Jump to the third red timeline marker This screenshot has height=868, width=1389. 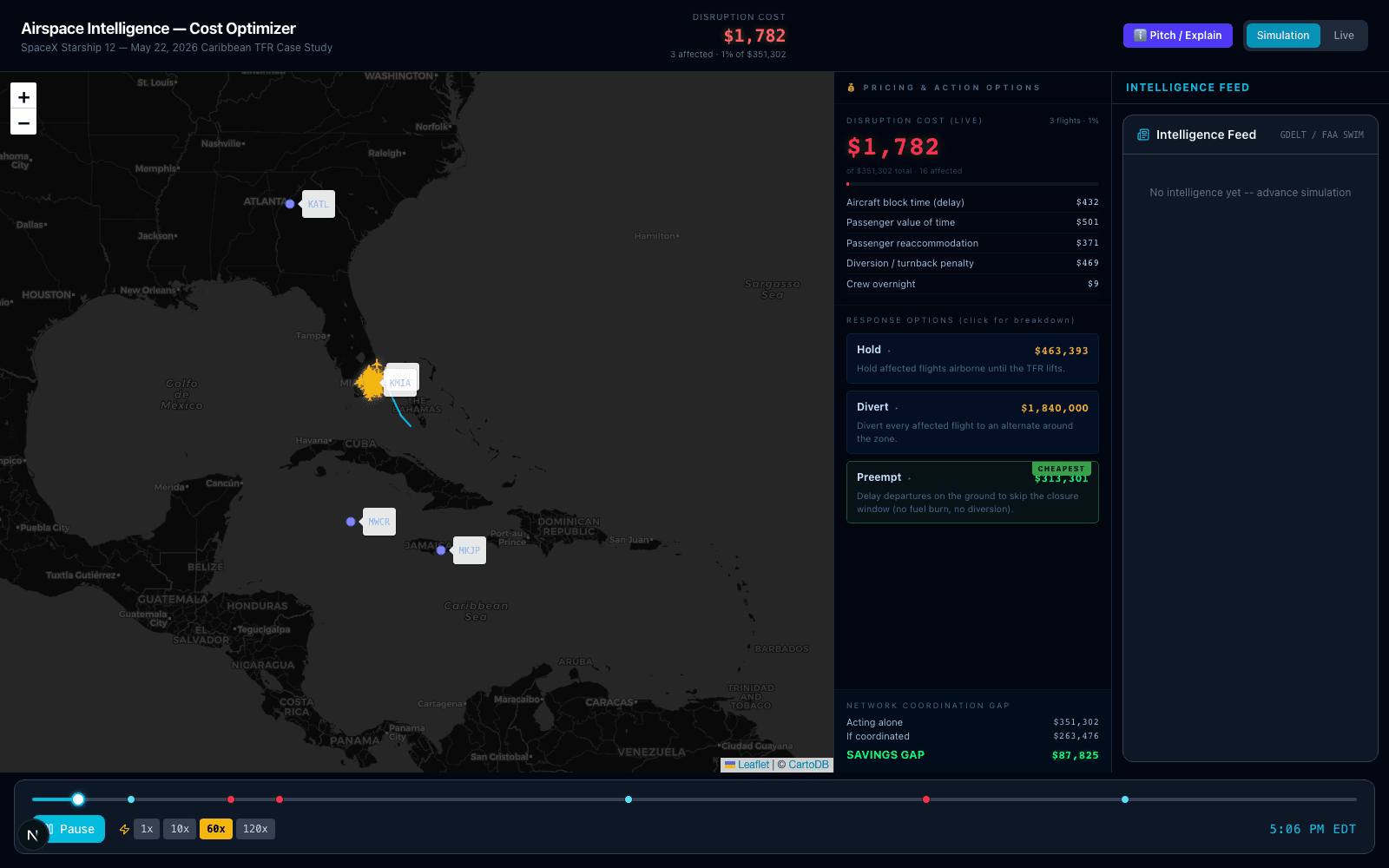(x=926, y=799)
